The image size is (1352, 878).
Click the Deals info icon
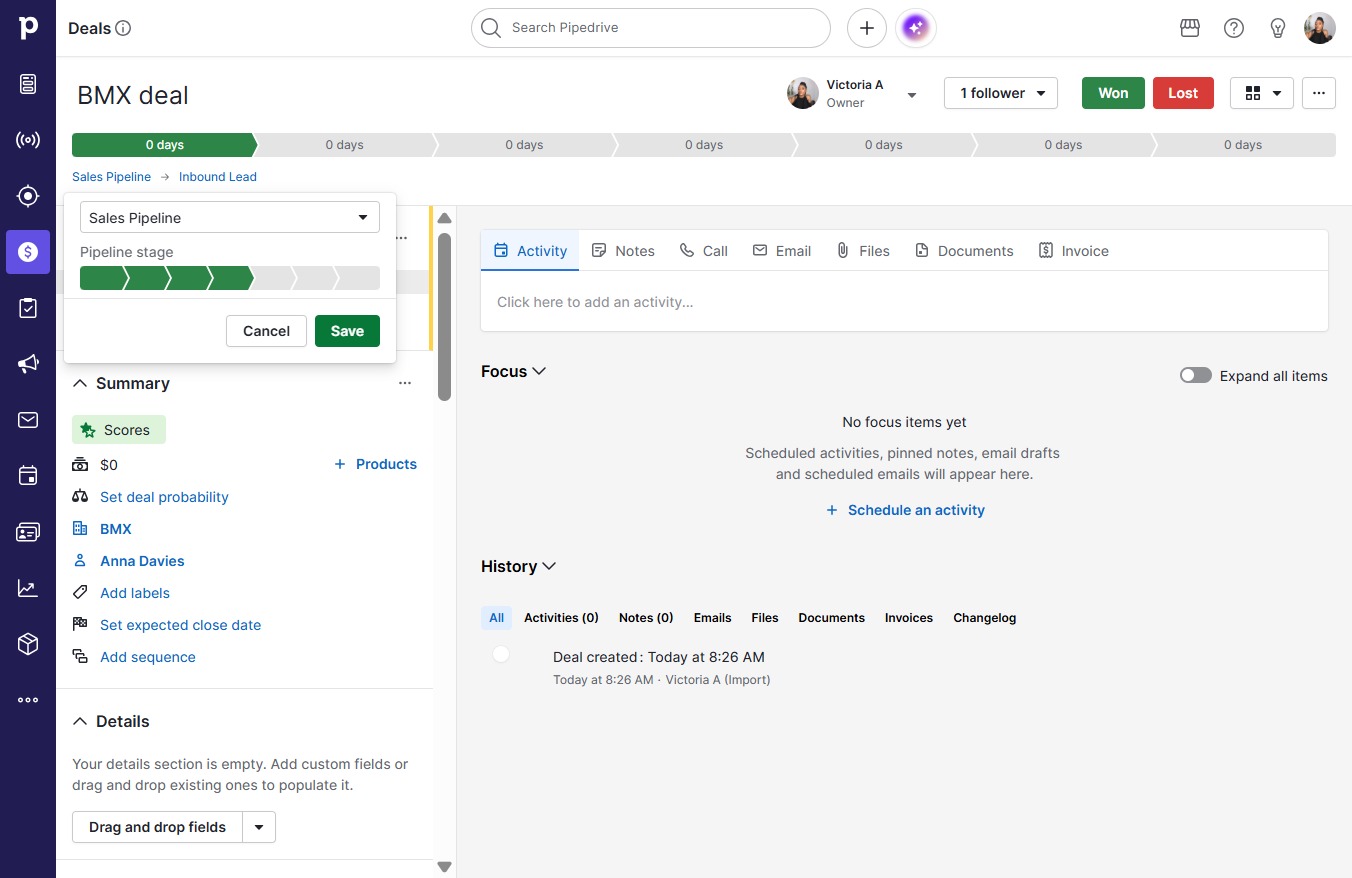coord(124,28)
